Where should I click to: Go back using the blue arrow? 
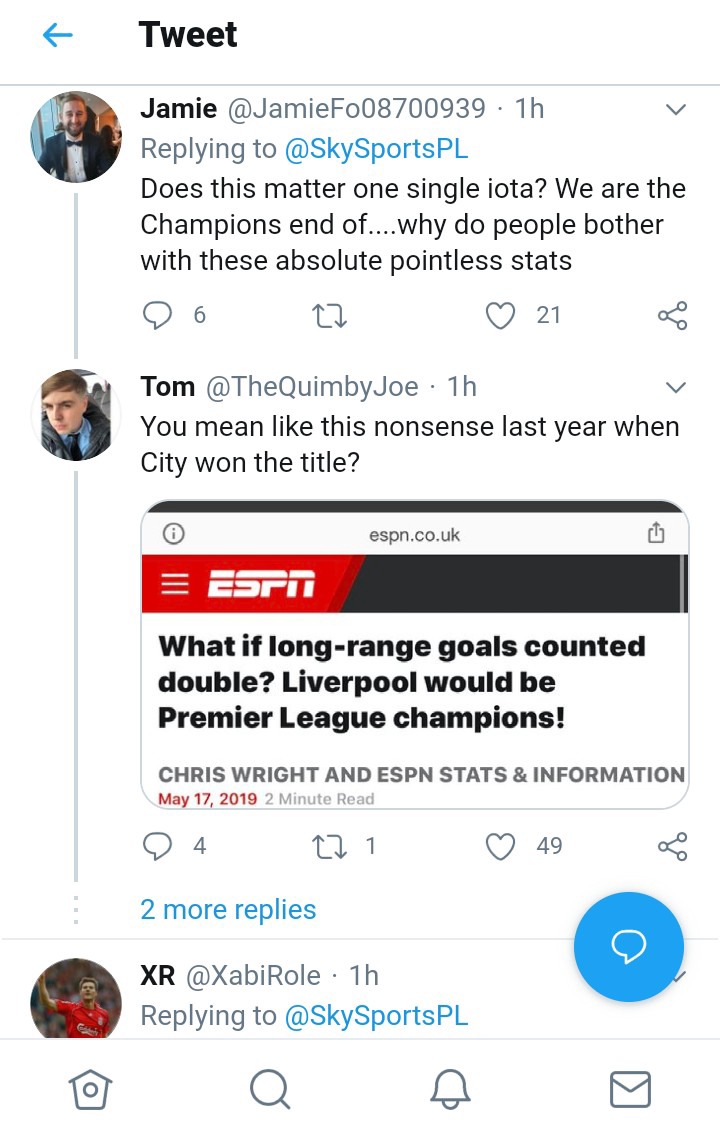pyautogui.click(x=58, y=35)
